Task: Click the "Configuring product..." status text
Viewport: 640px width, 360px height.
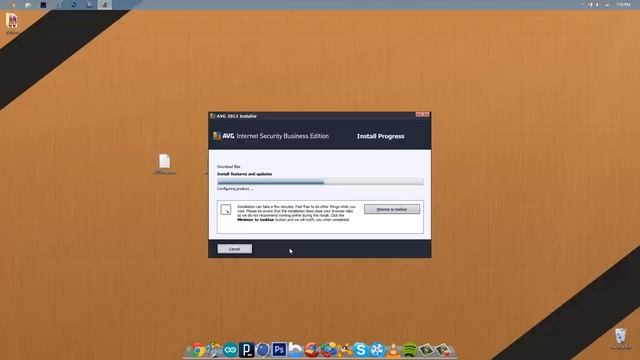Action: click(235, 189)
